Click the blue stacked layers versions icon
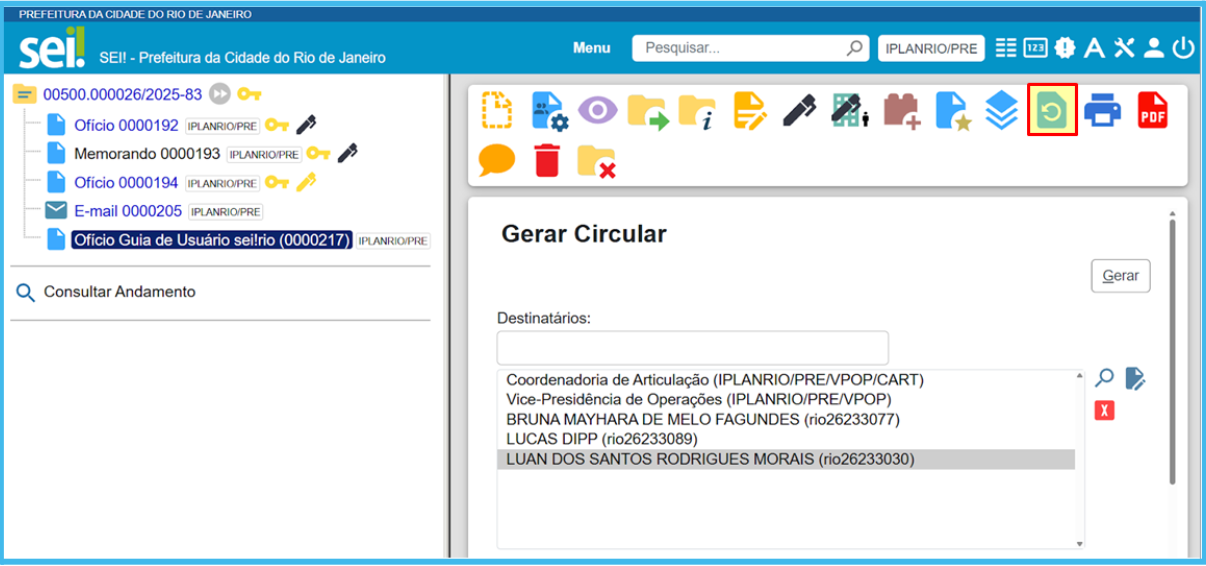The image size is (1206, 566). (x=1001, y=110)
